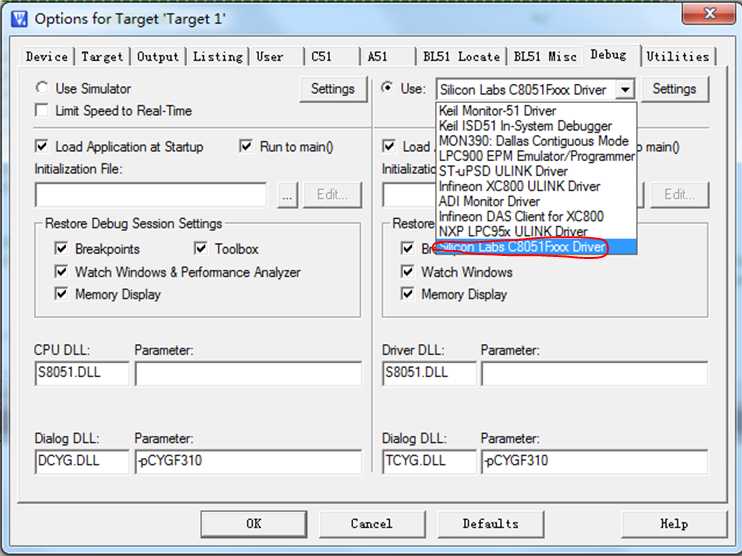Enable Limit Speed to Real-Time
The width and height of the screenshot is (742, 556).
42,111
